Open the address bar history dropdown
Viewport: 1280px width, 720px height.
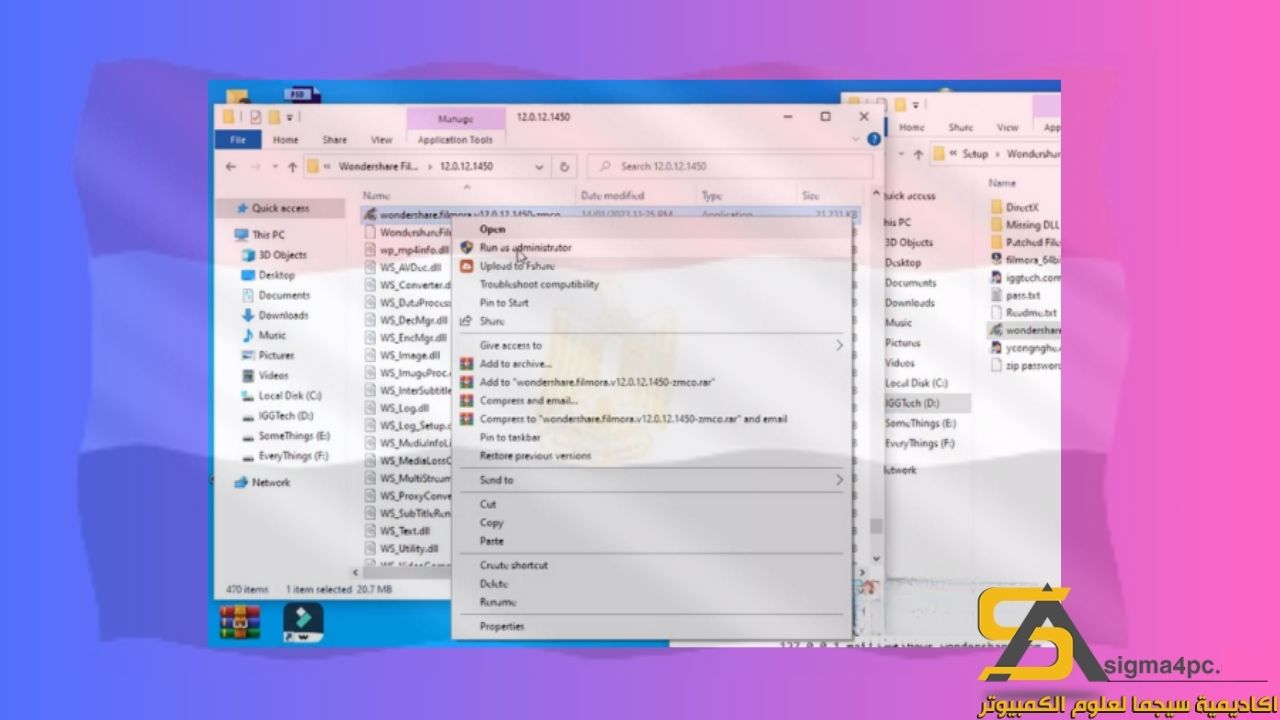click(540, 167)
